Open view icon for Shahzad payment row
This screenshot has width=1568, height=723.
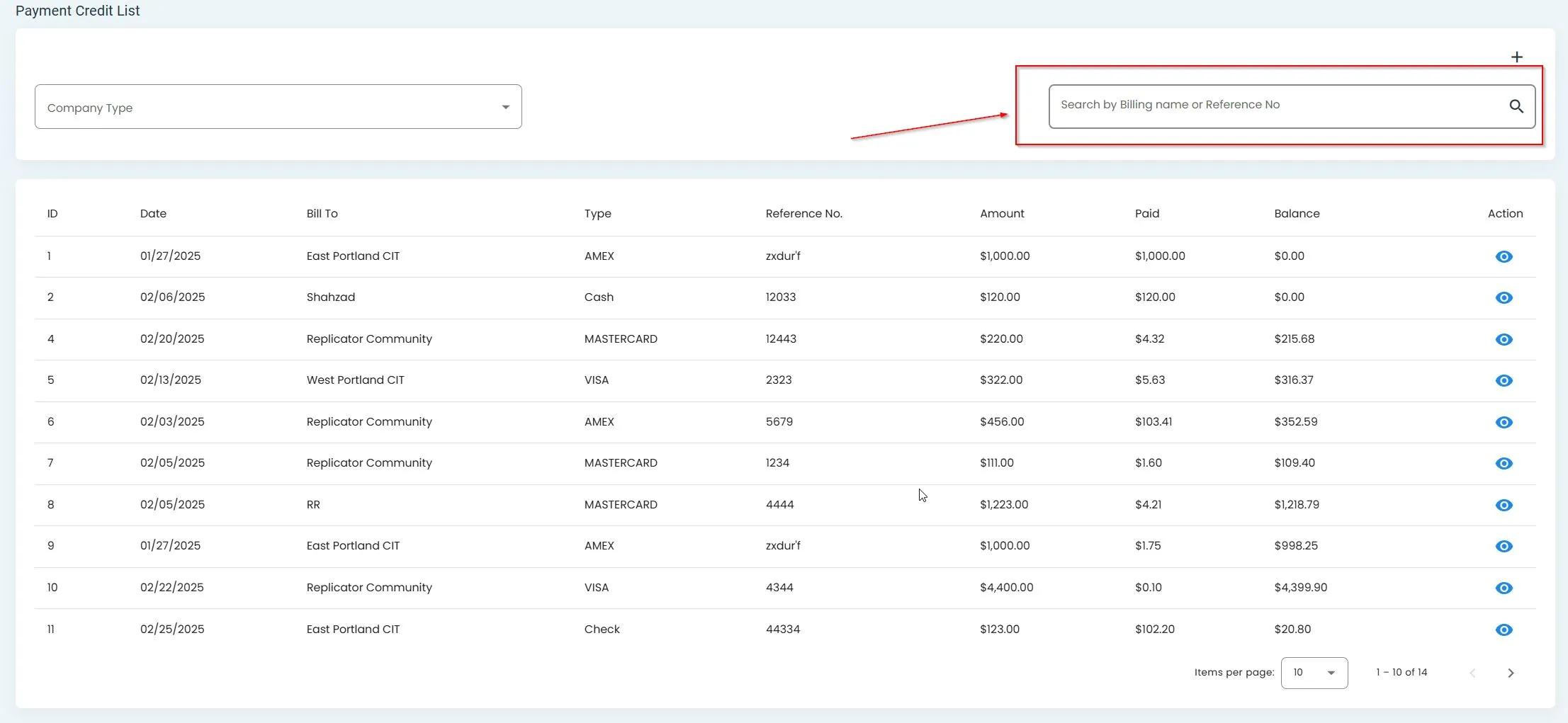click(1504, 297)
